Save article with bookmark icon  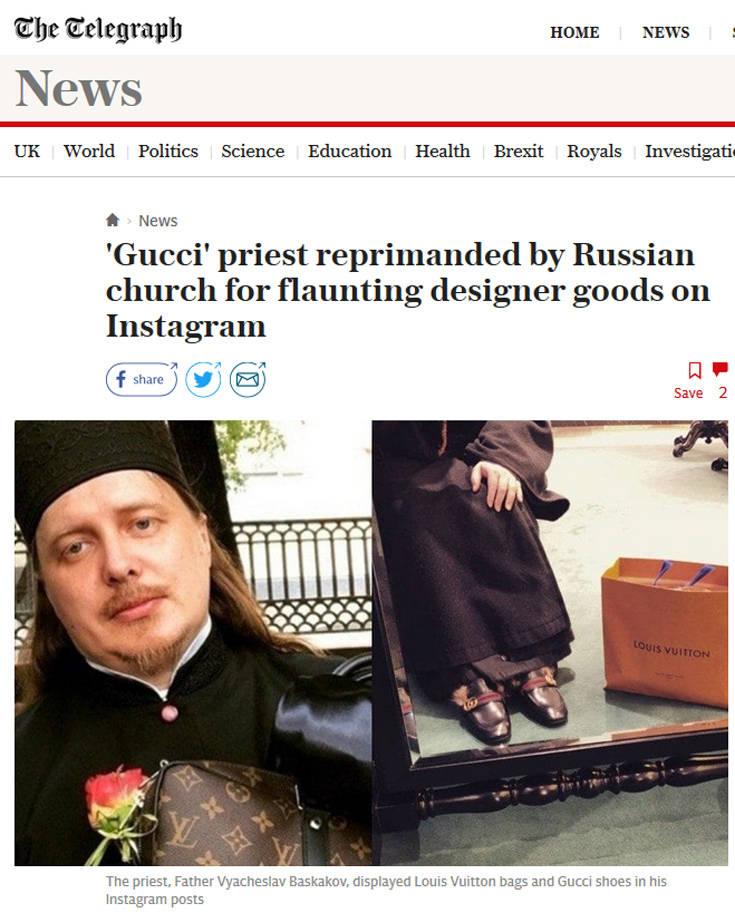(694, 370)
